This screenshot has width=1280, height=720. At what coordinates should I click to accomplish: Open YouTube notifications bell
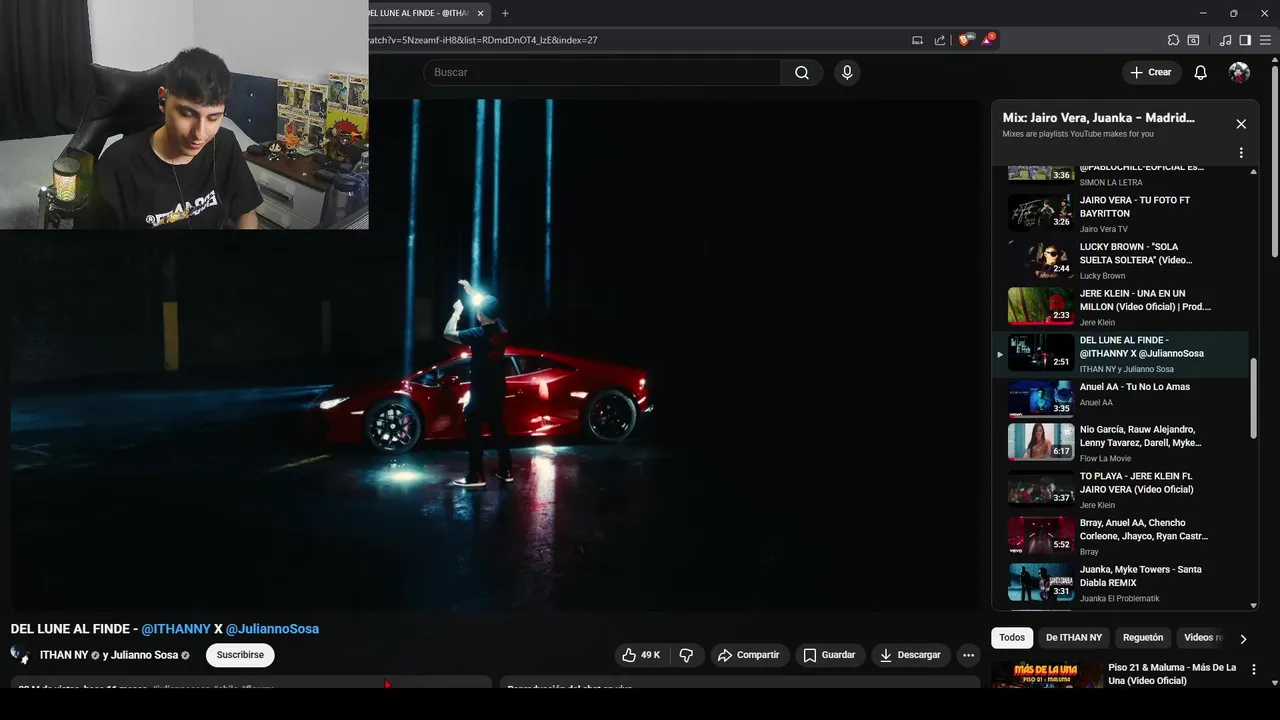[1200, 72]
